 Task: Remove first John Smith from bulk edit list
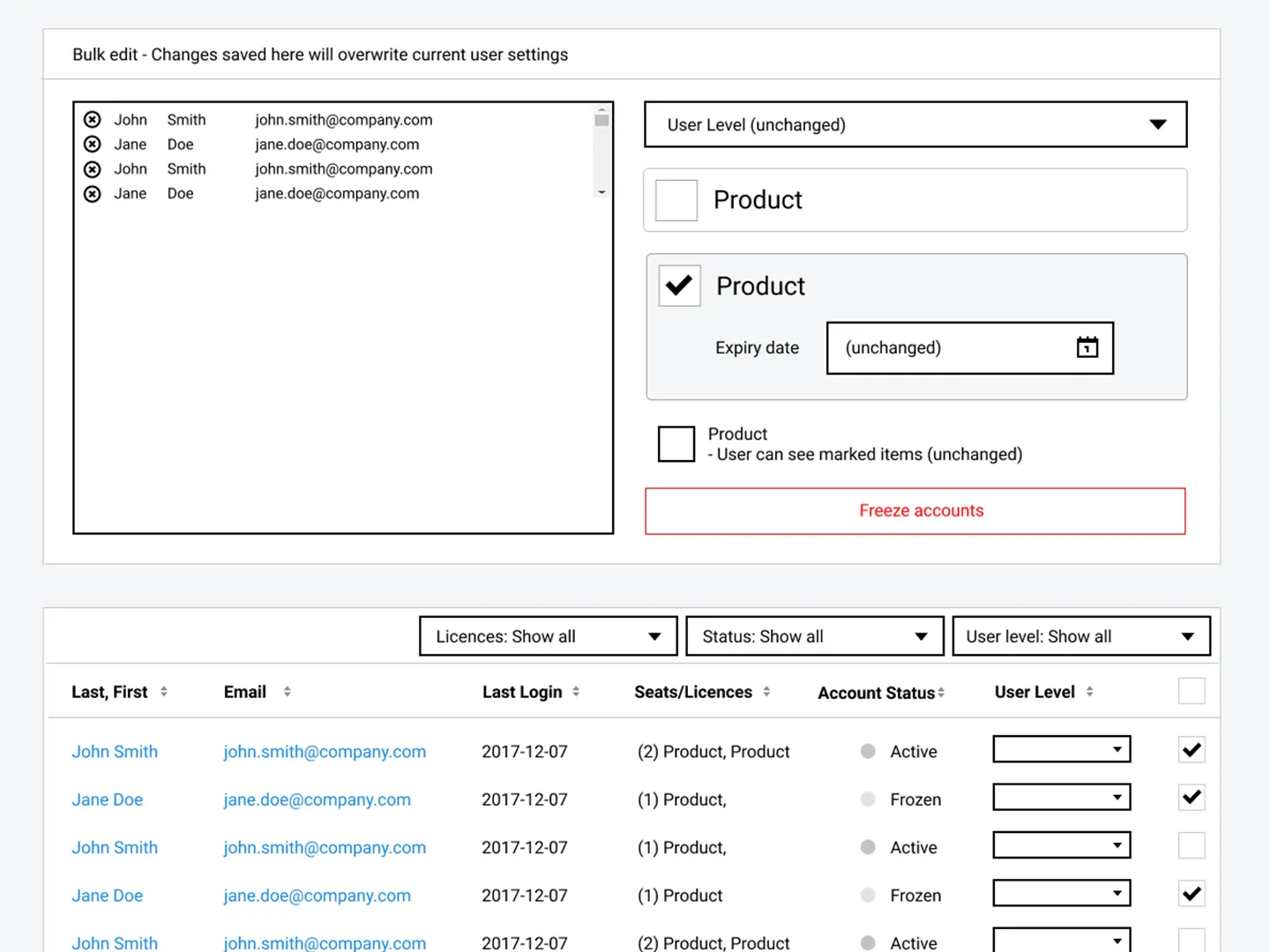coord(92,120)
